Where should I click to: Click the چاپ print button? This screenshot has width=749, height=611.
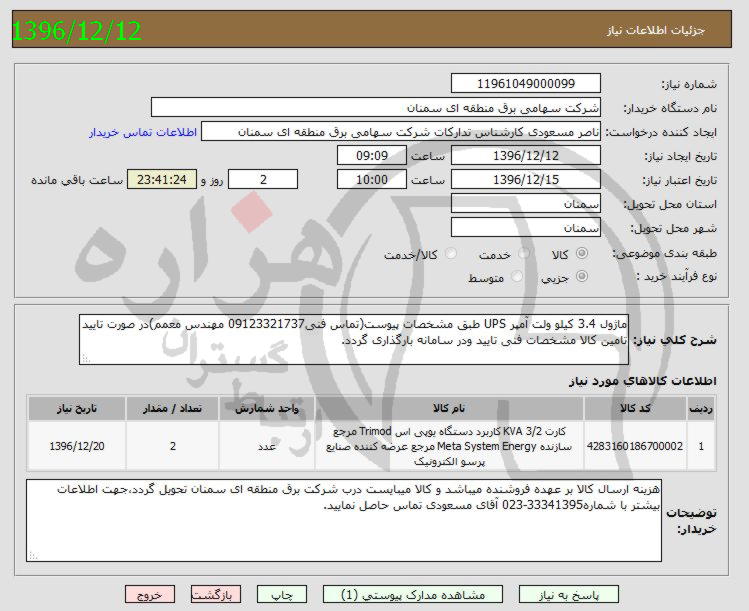click(281, 595)
